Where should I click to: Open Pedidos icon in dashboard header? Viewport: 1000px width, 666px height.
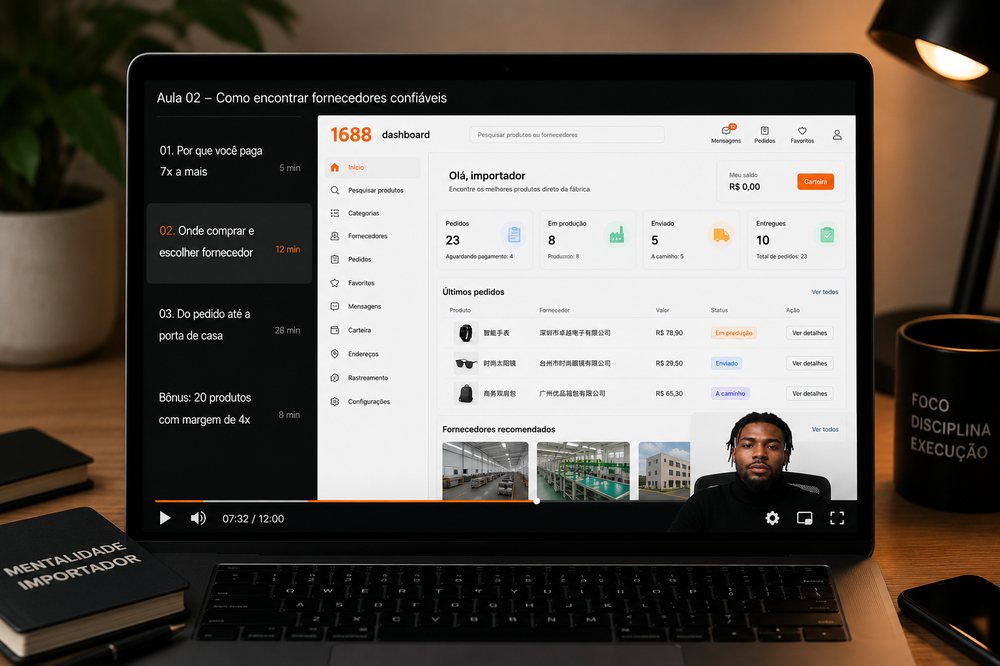point(765,134)
